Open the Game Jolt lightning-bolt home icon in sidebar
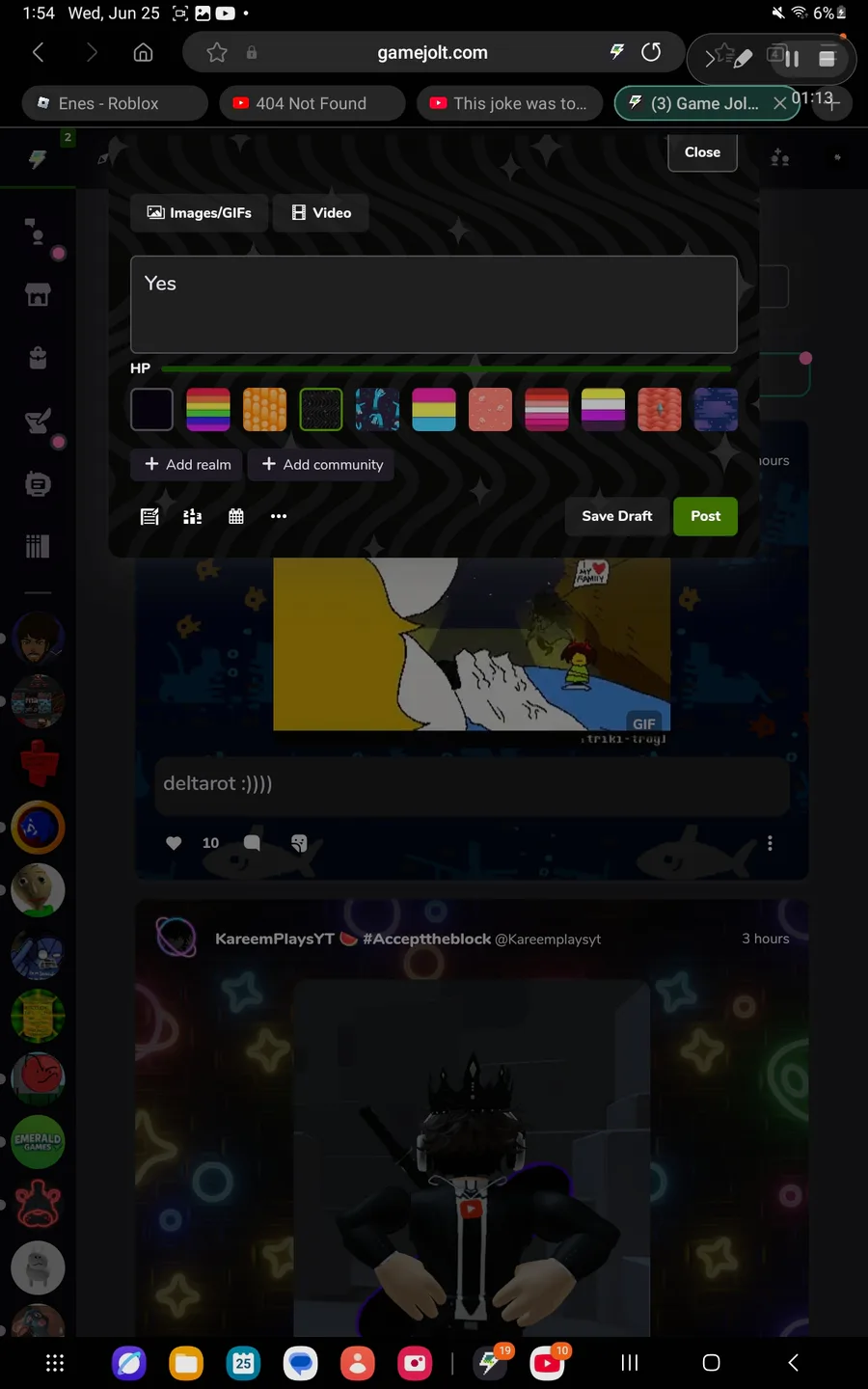This screenshot has width=868, height=1389. pyautogui.click(x=38, y=159)
